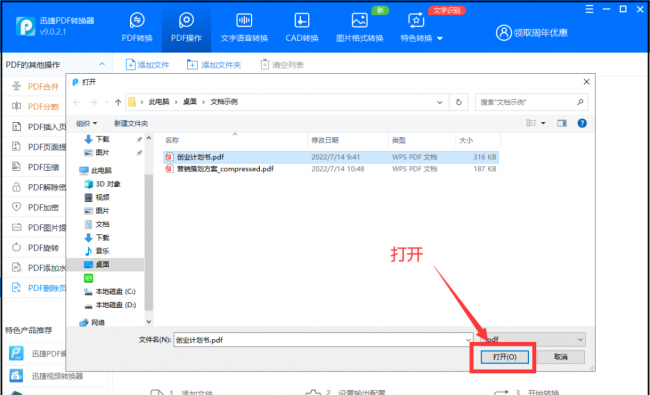Open the file type filter dropdown
The width and height of the screenshot is (650, 395).
click(x=532, y=339)
